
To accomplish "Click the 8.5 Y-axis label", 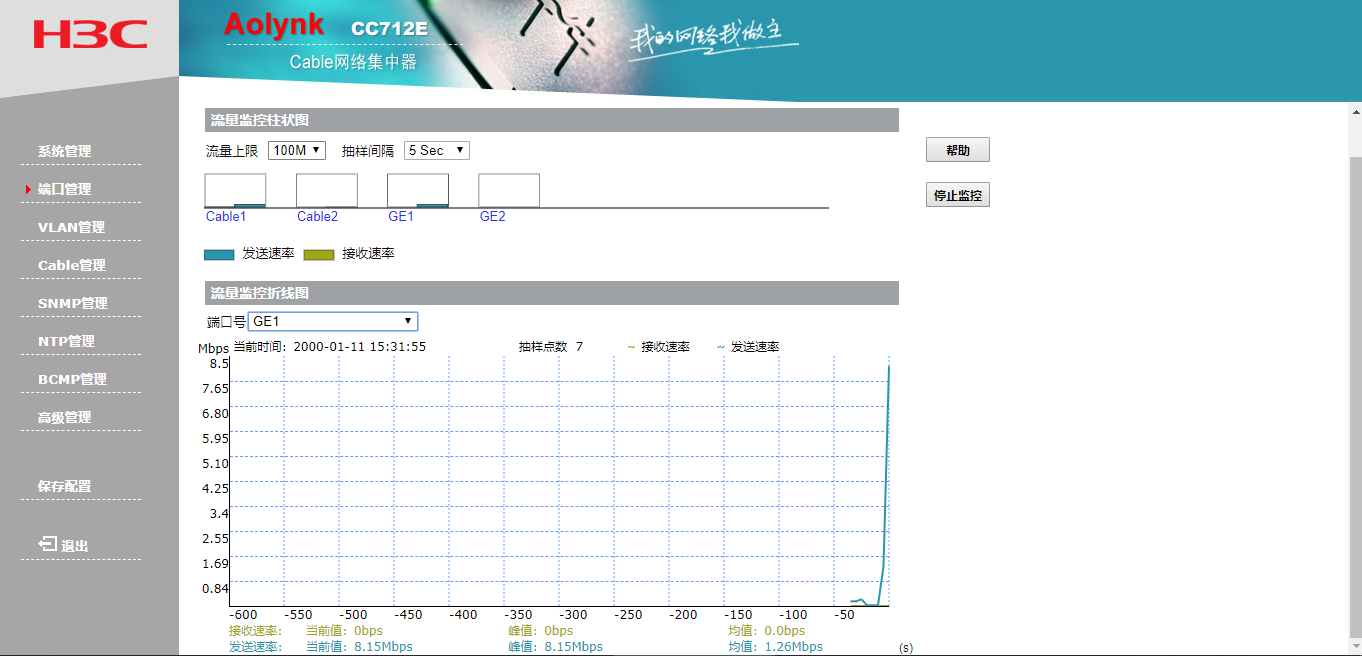I will [x=219, y=364].
